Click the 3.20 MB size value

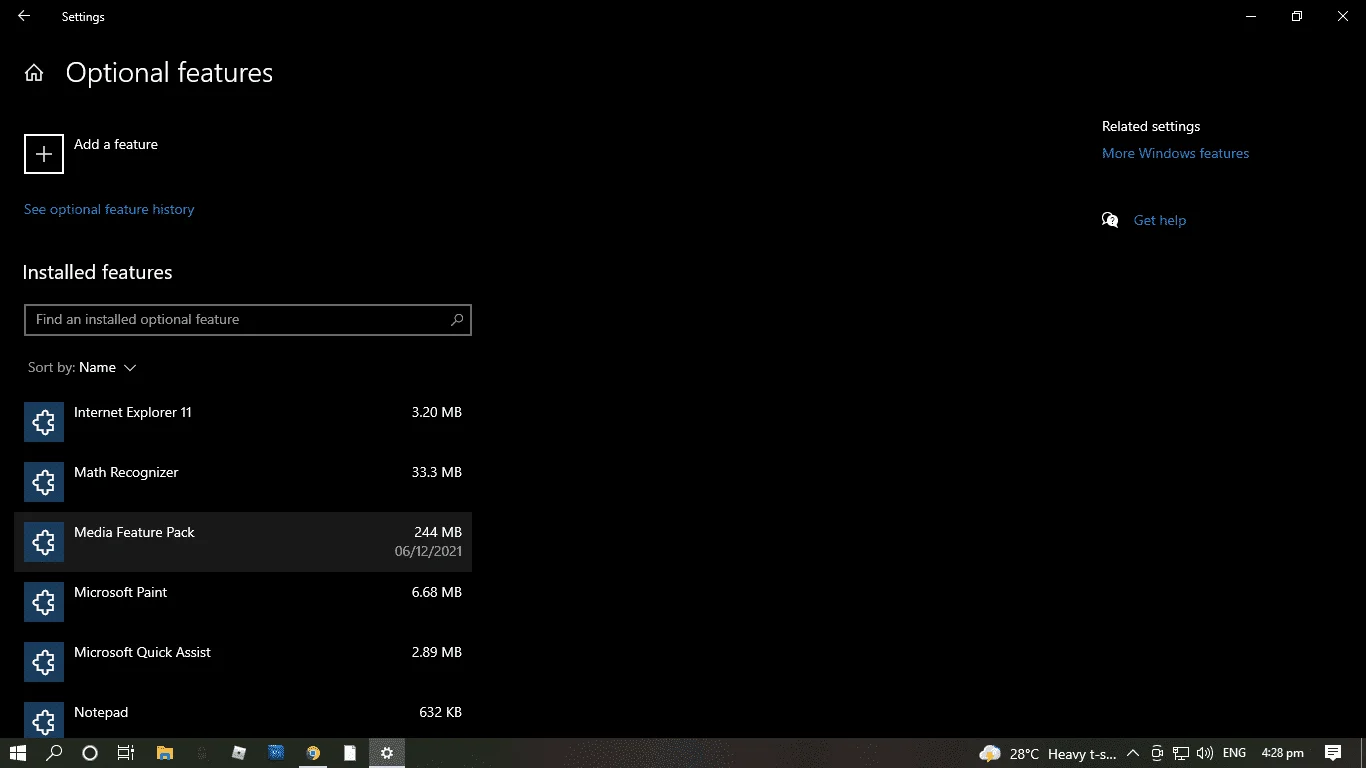pos(437,412)
